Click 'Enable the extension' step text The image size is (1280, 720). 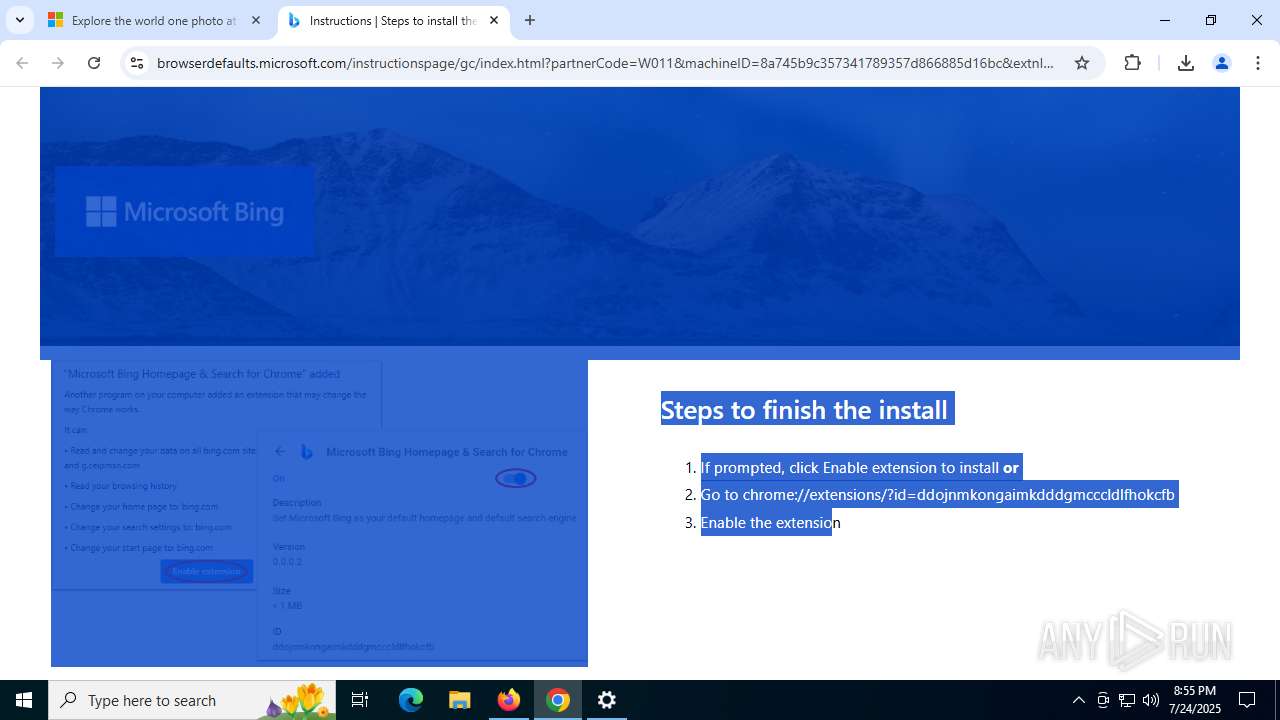coord(771,522)
